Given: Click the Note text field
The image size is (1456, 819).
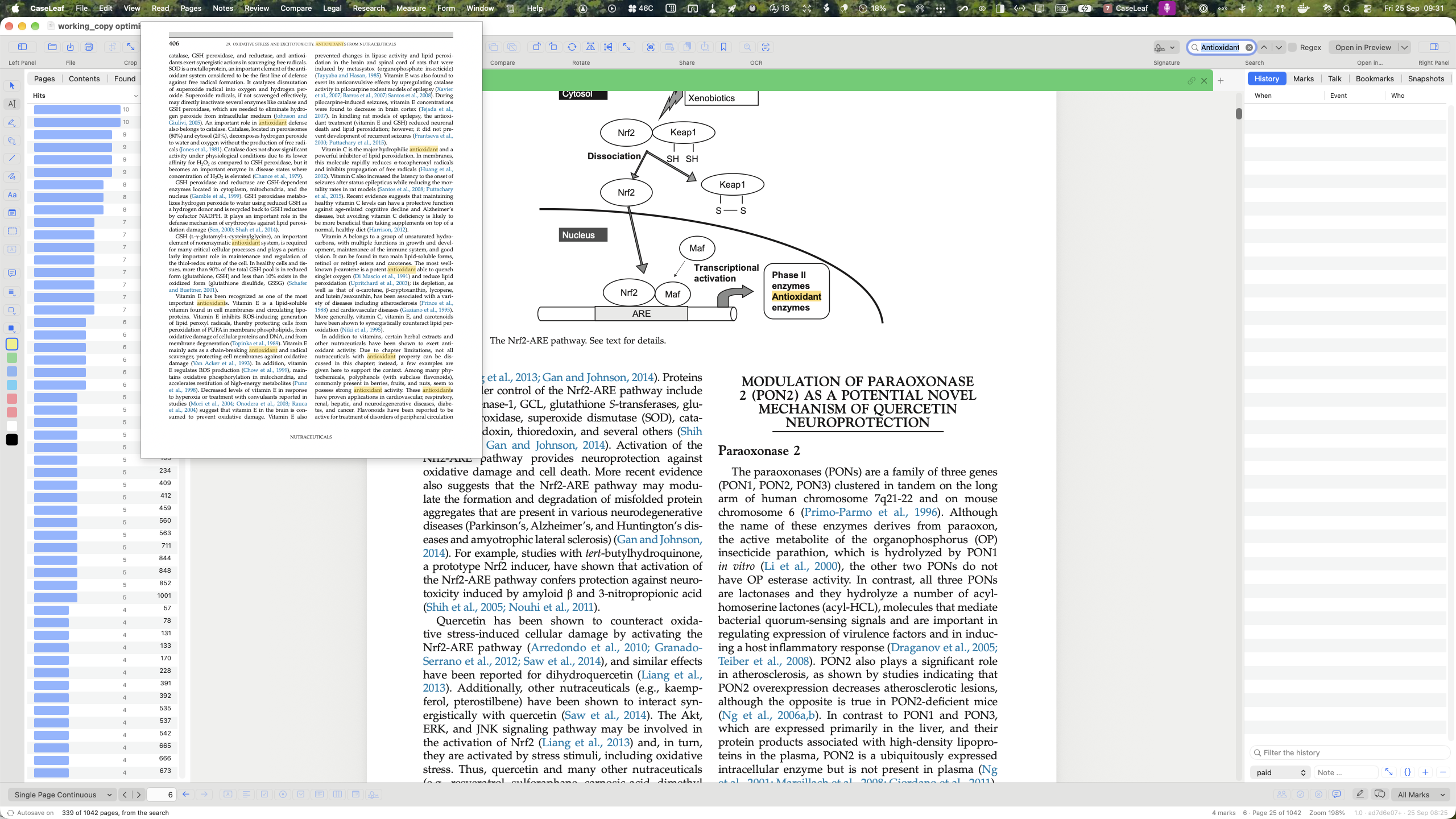Looking at the screenshot, I should click(1346, 772).
